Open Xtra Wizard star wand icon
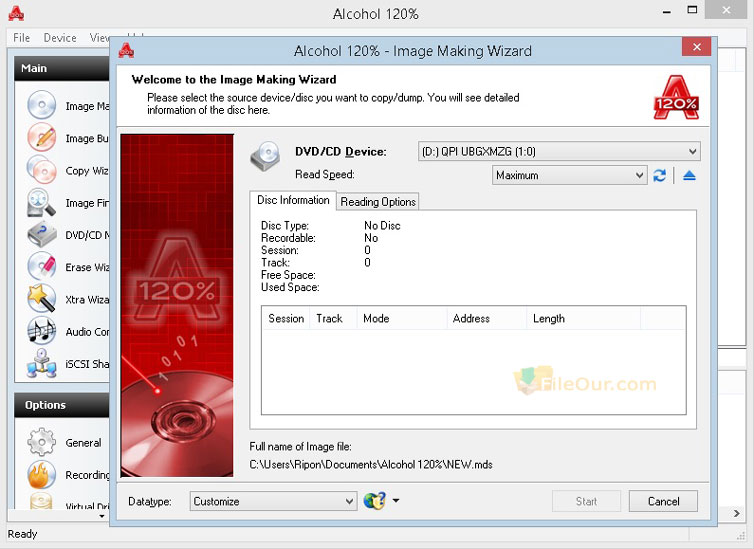The image size is (754, 549). pos(41,299)
